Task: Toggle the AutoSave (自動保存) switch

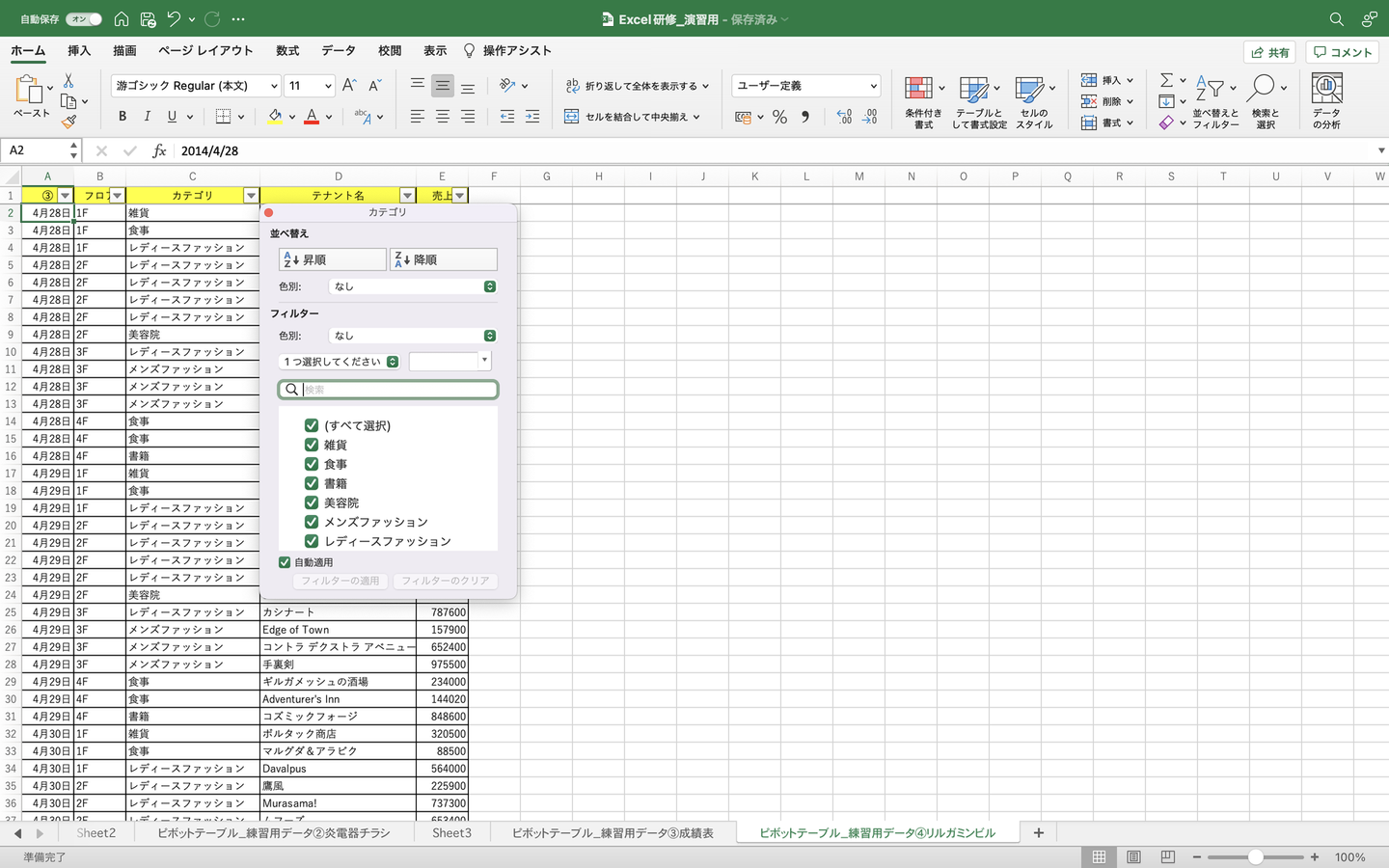Action: pos(83,18)
